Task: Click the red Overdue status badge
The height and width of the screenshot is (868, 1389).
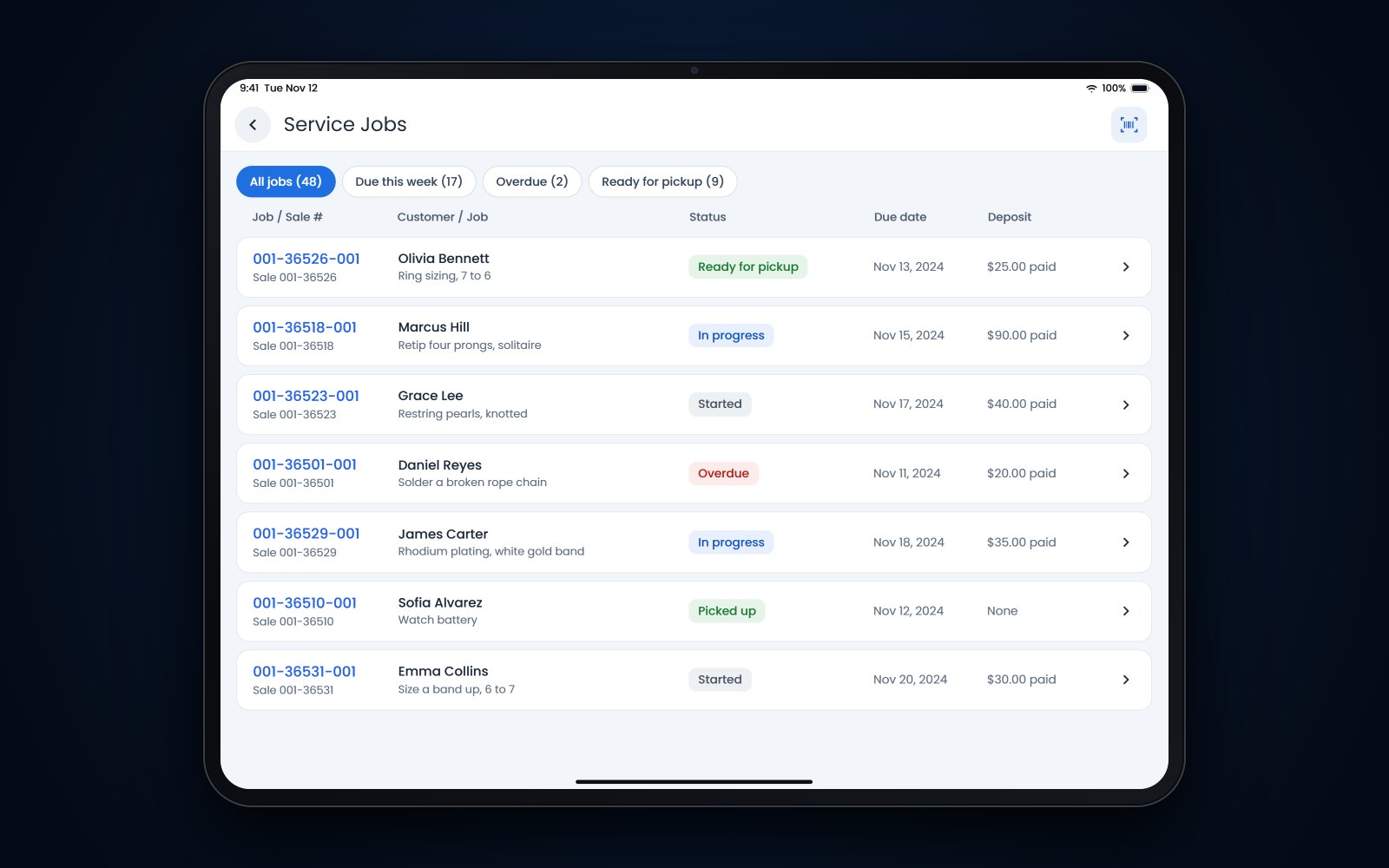Action: (x=723, y=473)
